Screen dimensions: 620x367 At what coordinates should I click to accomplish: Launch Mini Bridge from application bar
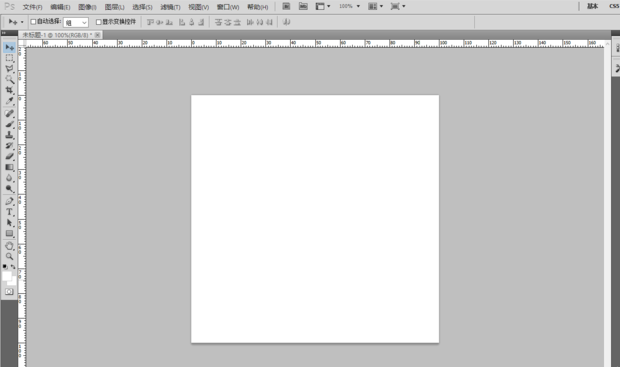tap(303, 6)
